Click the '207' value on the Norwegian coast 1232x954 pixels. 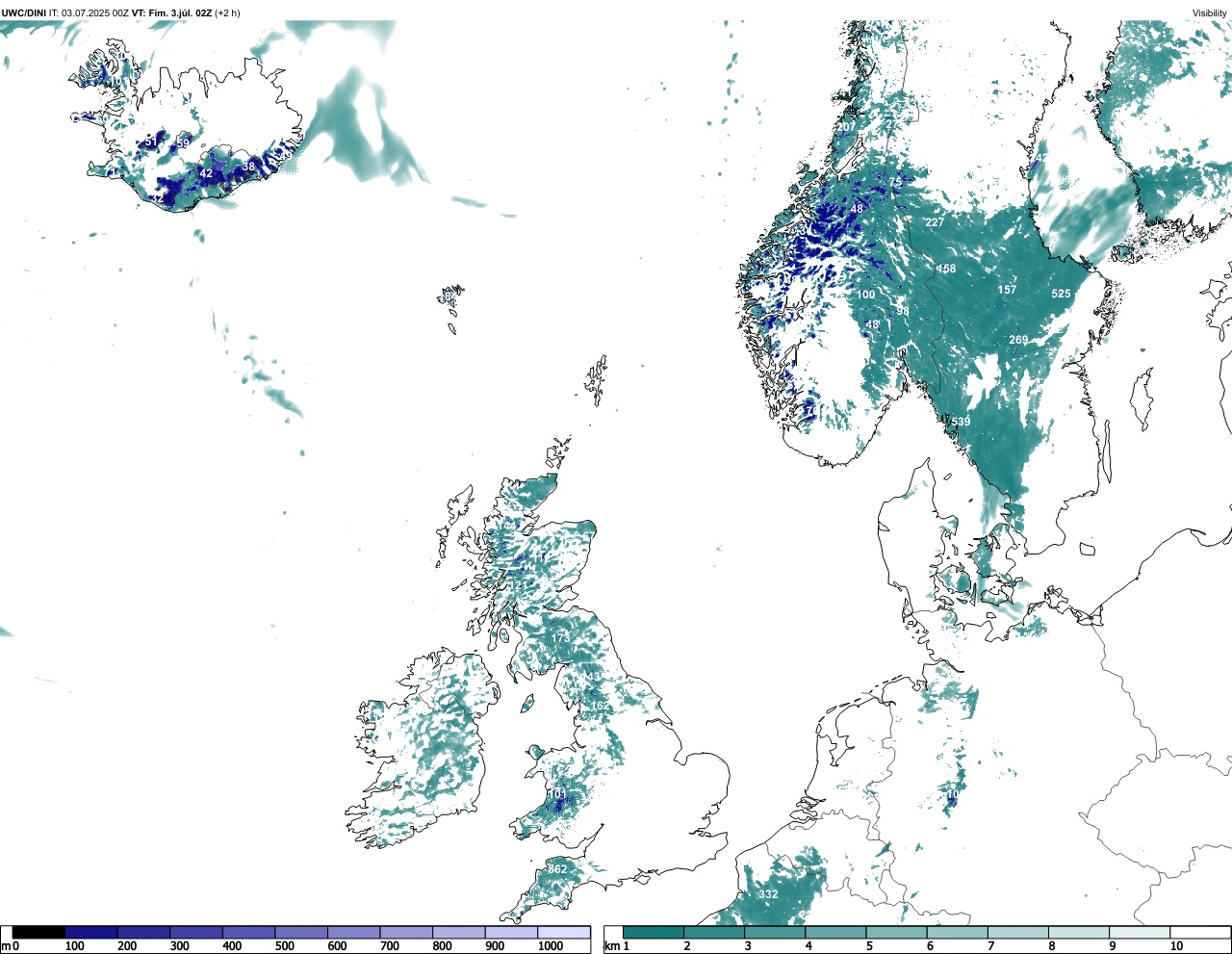pos(846,127)
